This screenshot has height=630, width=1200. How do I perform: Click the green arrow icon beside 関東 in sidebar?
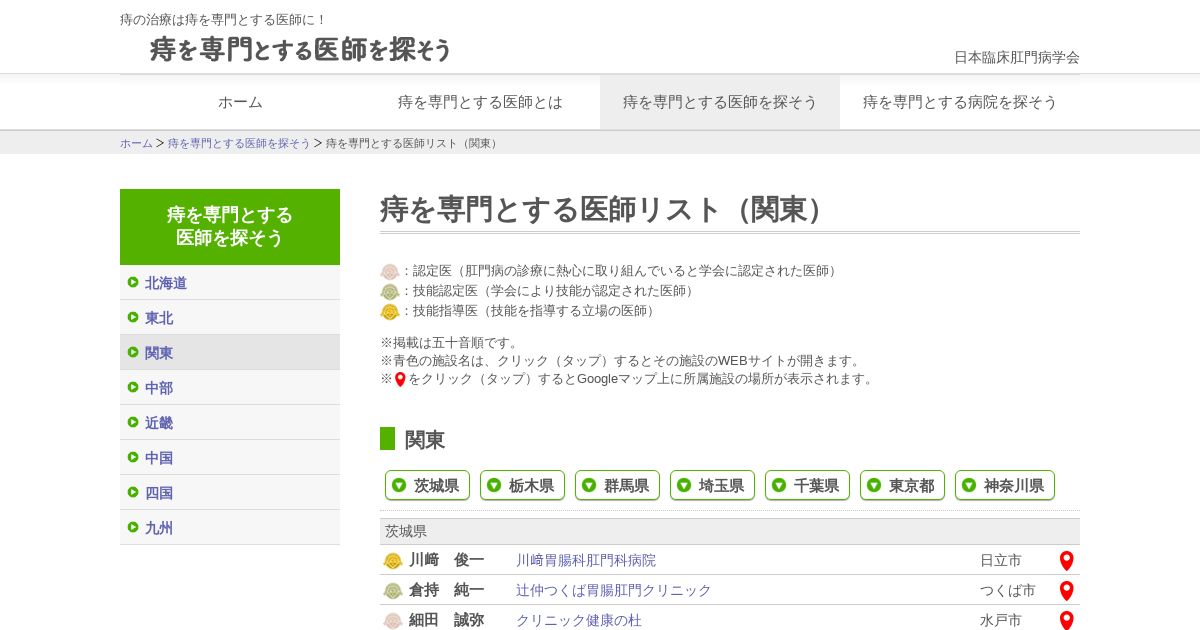tap(133, 352)
